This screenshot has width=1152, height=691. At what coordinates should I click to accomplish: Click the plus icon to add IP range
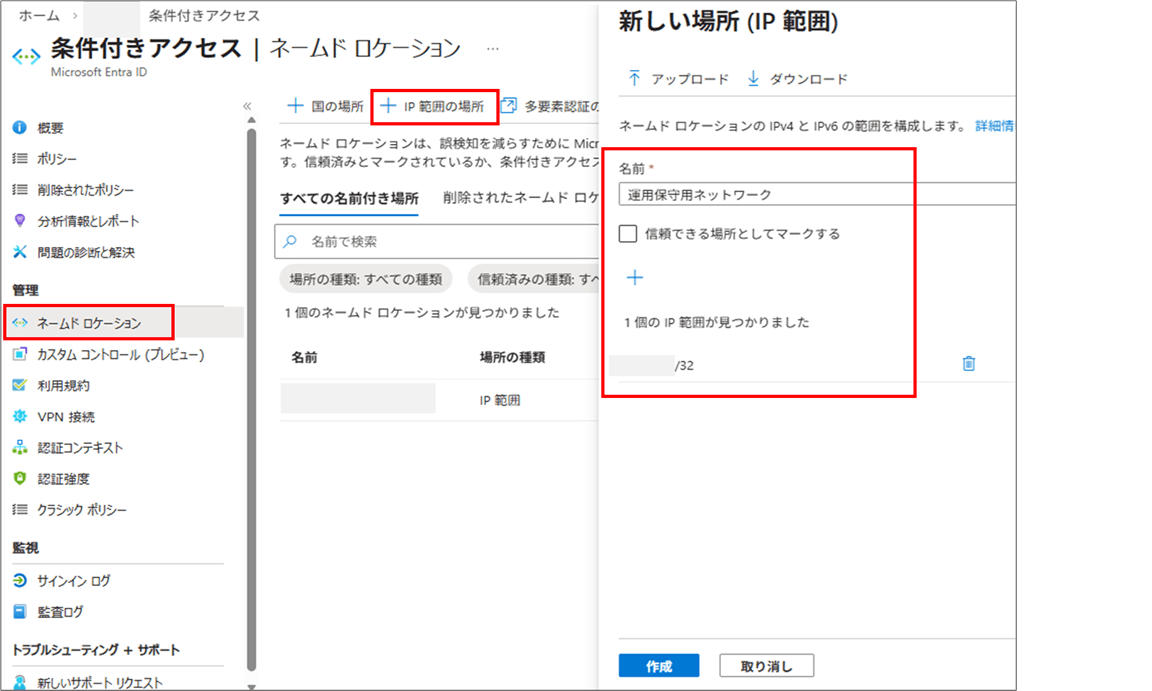634,278
